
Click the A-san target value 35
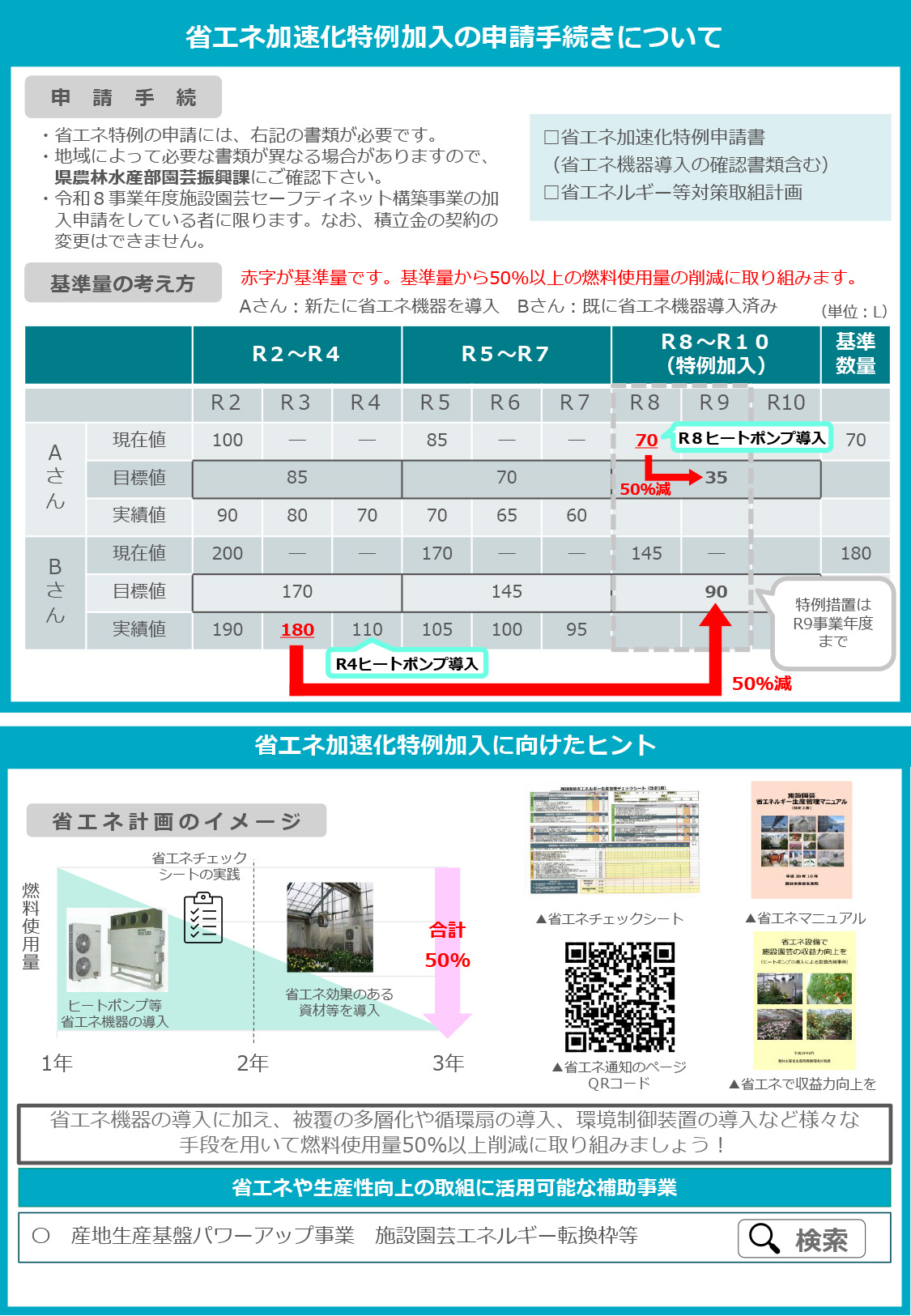tap(716, 477)
